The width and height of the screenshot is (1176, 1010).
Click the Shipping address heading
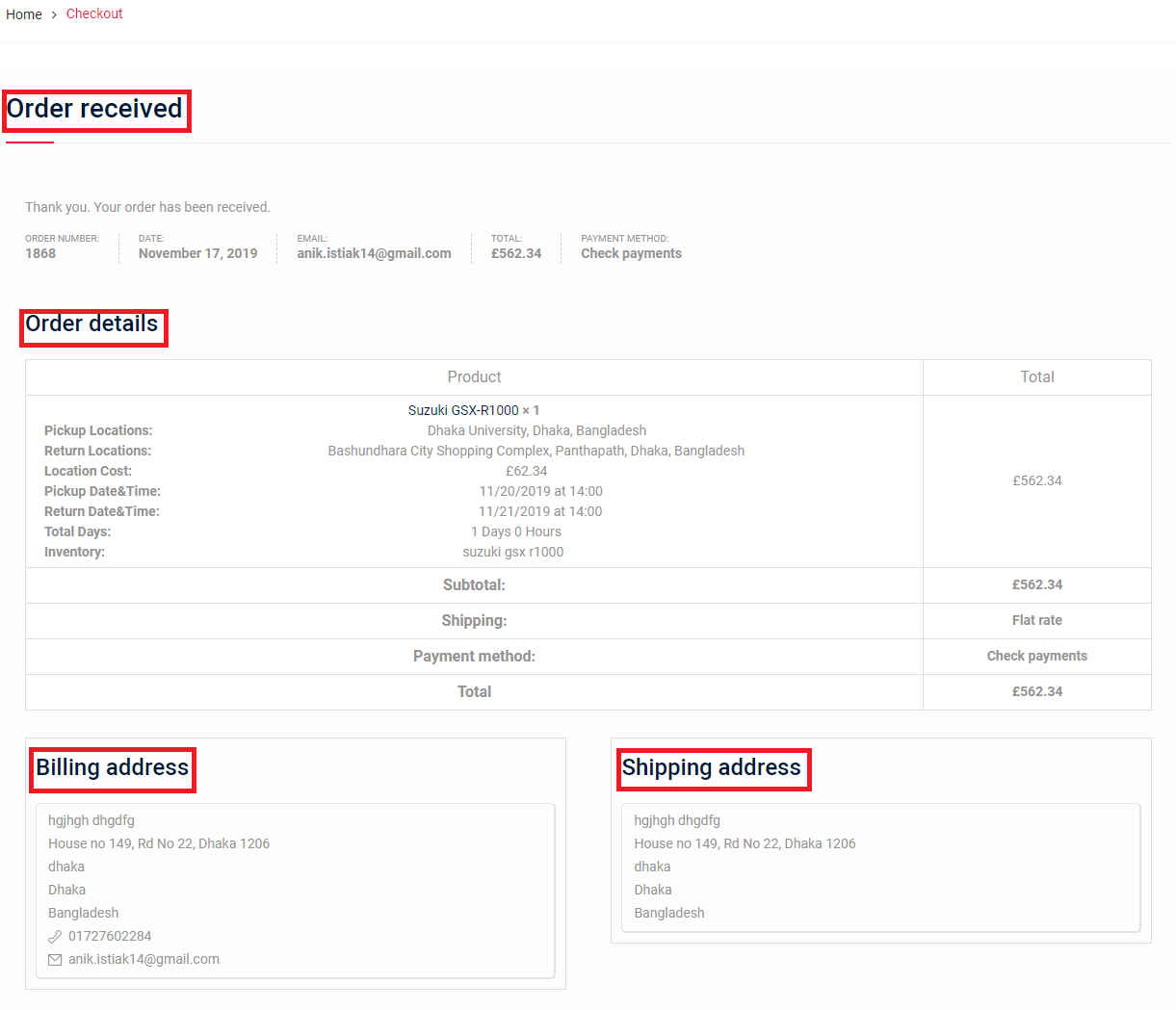tap(711, 767)
